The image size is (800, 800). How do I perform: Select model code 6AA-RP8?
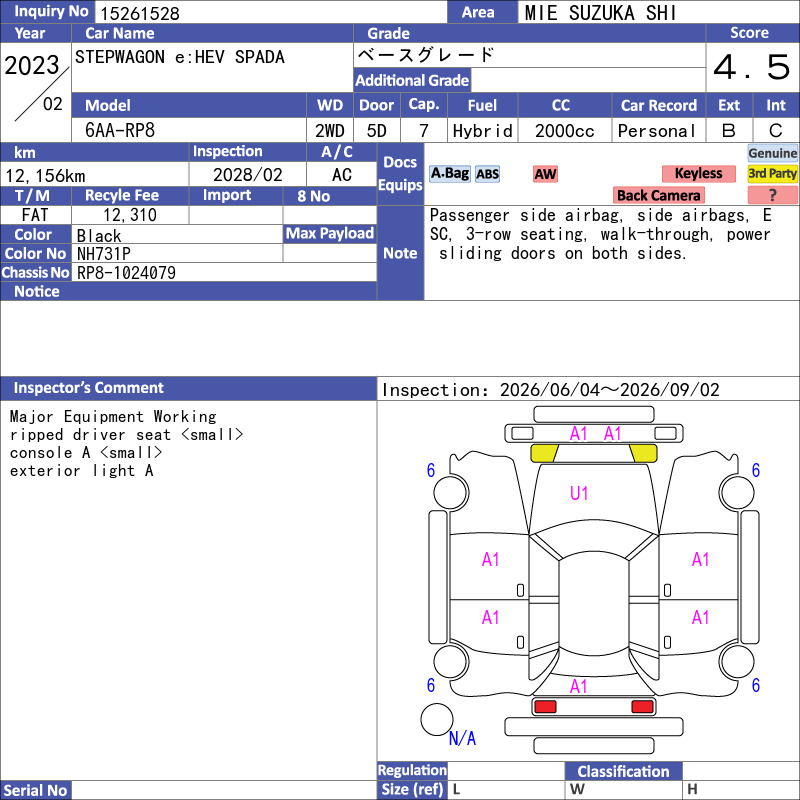coord(120,131)
